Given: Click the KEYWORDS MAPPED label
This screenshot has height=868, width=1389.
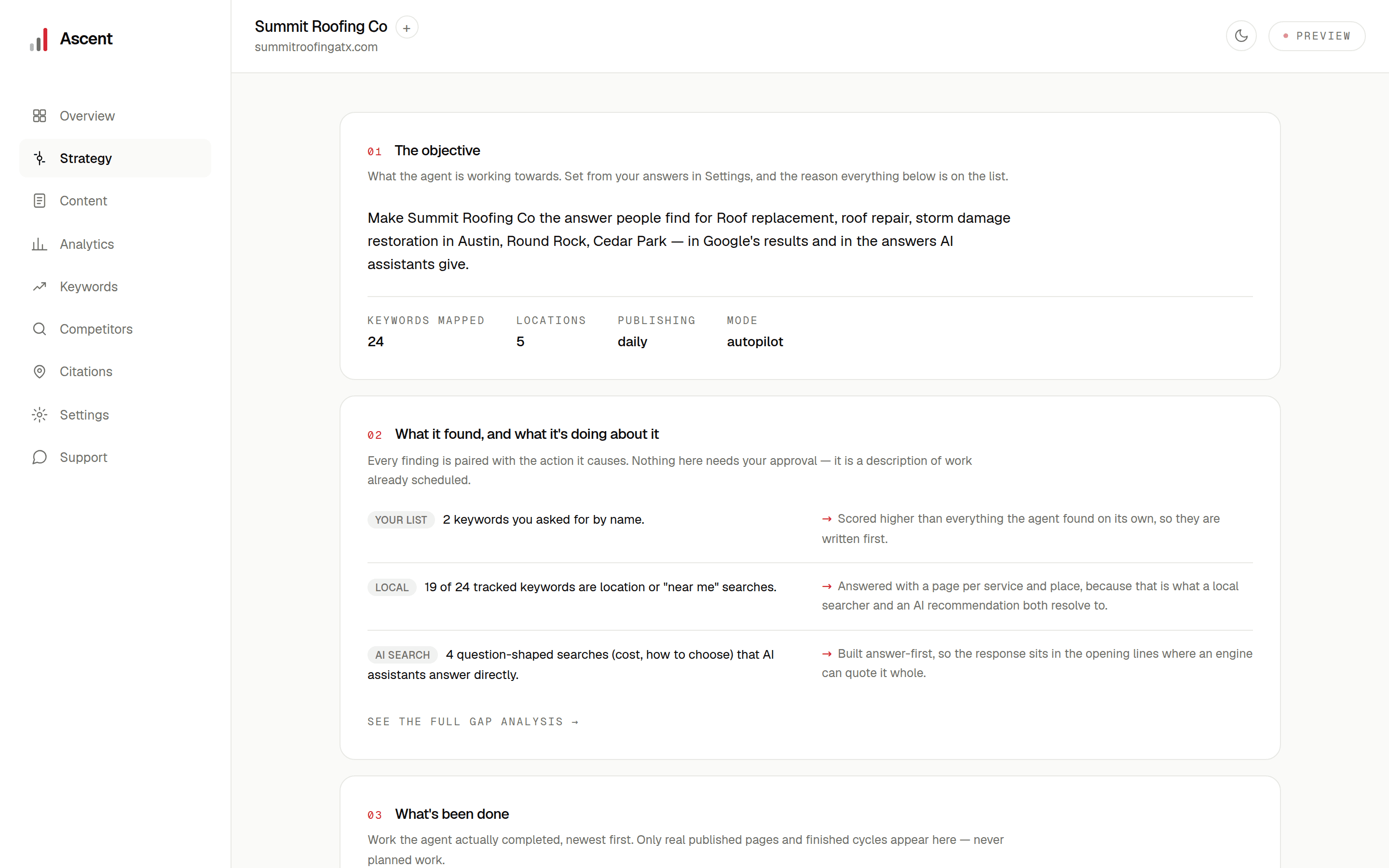Looking at the screenshot, I should coord(426,320).
